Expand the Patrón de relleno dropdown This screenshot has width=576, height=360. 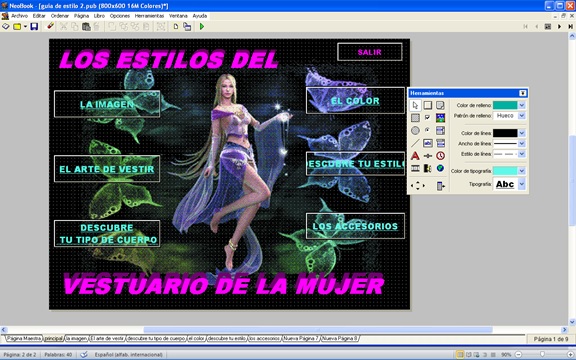point(522,116)
